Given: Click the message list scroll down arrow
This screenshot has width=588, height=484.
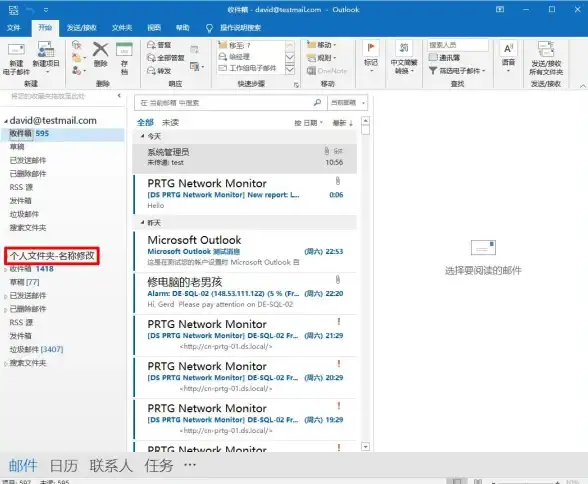Looking at the screenshot, I should 365,447.
